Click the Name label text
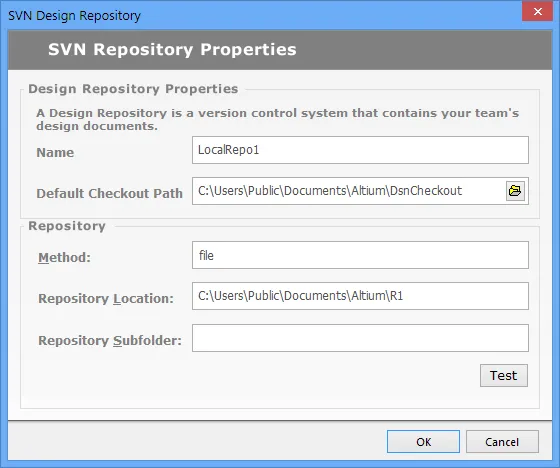 55,153
